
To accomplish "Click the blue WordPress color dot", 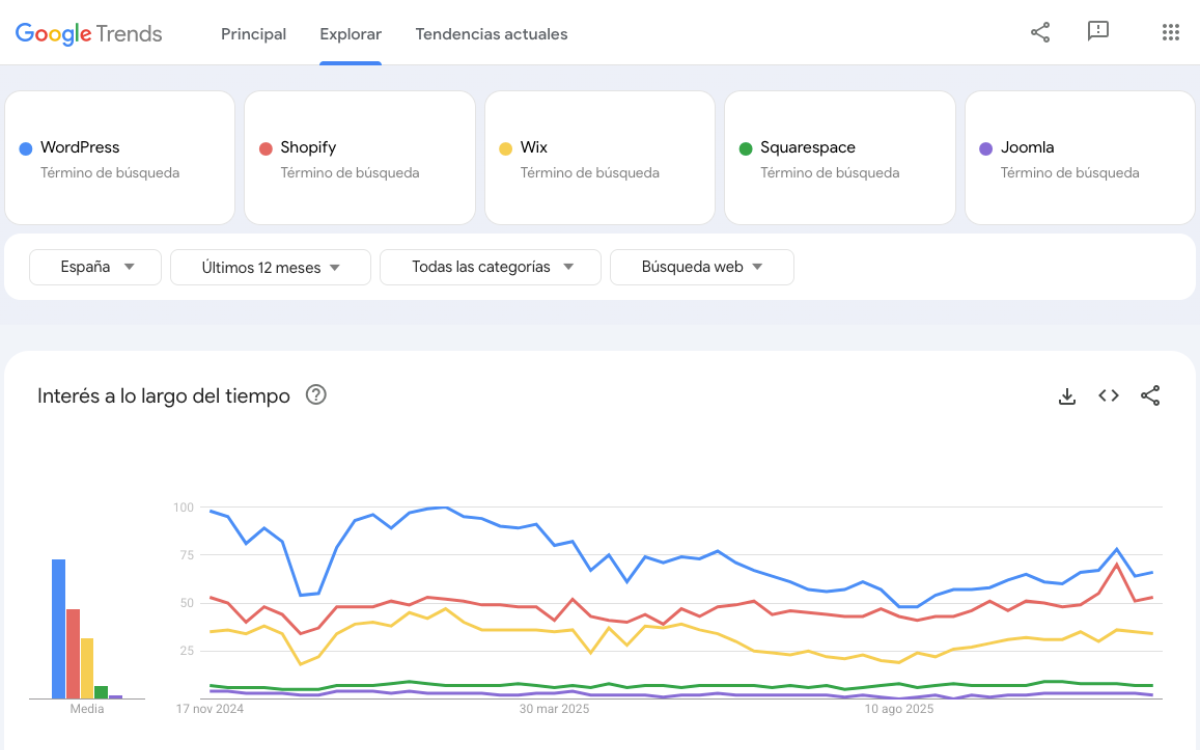I will (26, 149).
